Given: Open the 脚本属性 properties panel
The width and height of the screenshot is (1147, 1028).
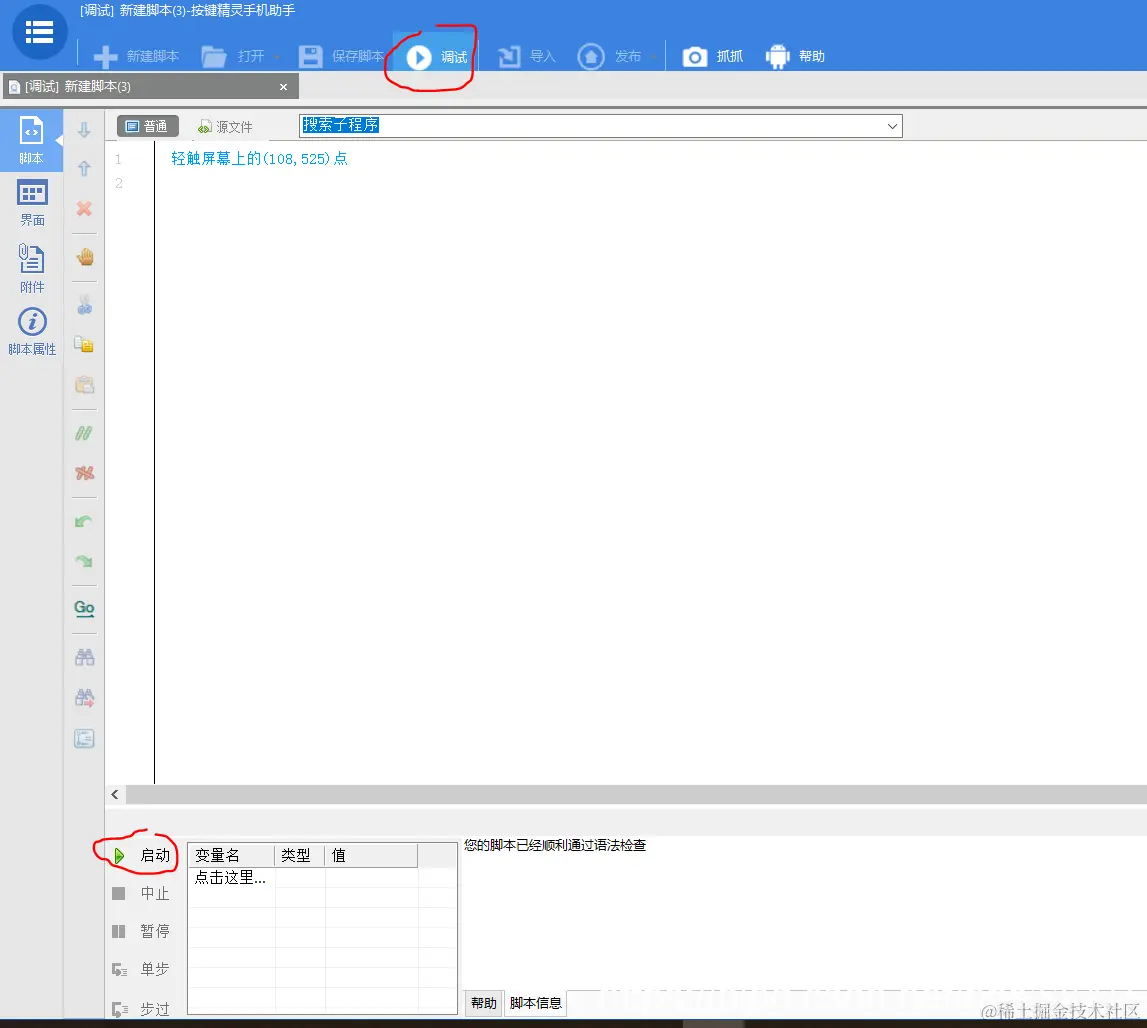Looking at the screenshot, I should point(31,331).
